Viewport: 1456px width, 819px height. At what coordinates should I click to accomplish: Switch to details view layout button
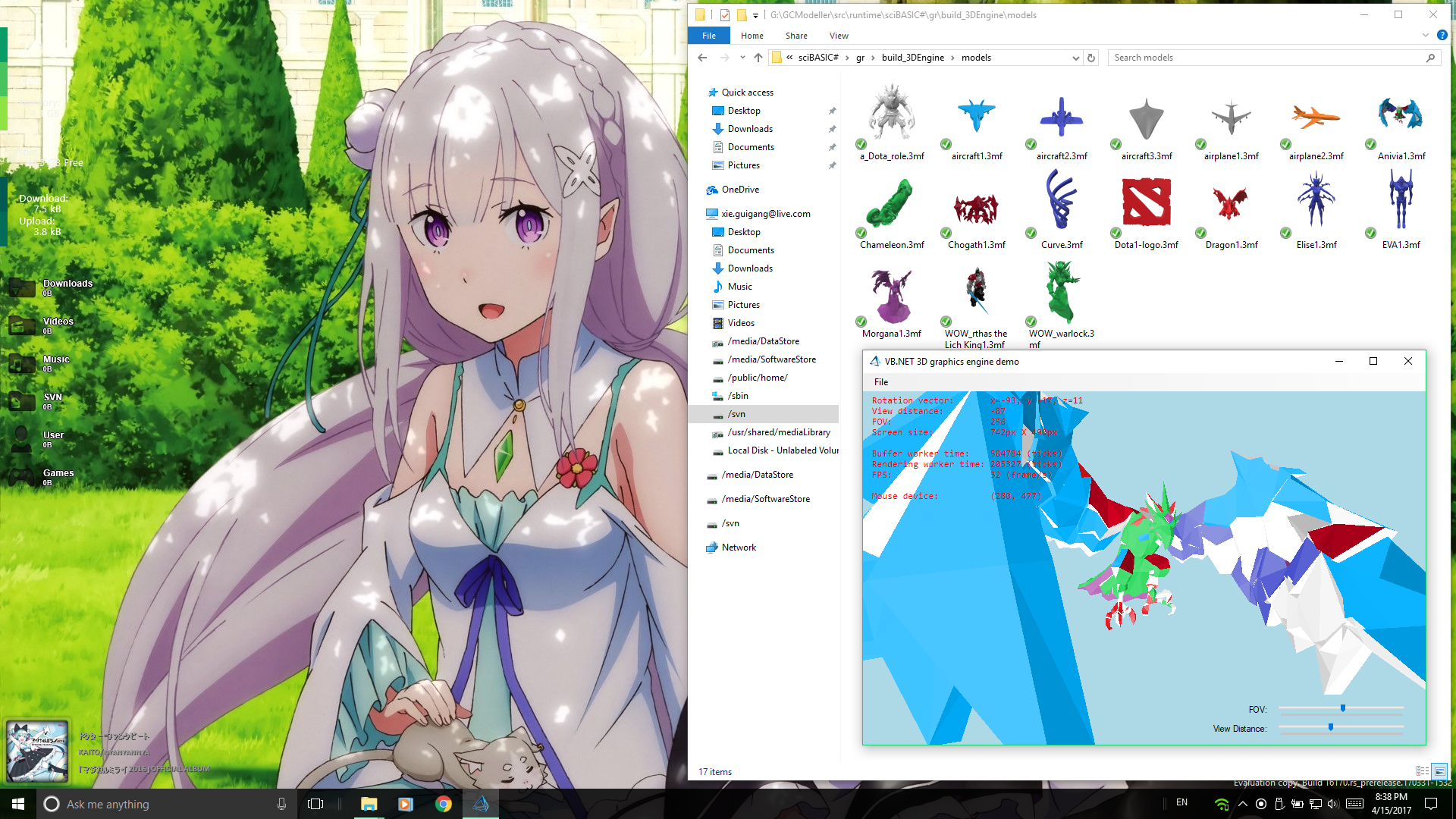click(1422, 771)
